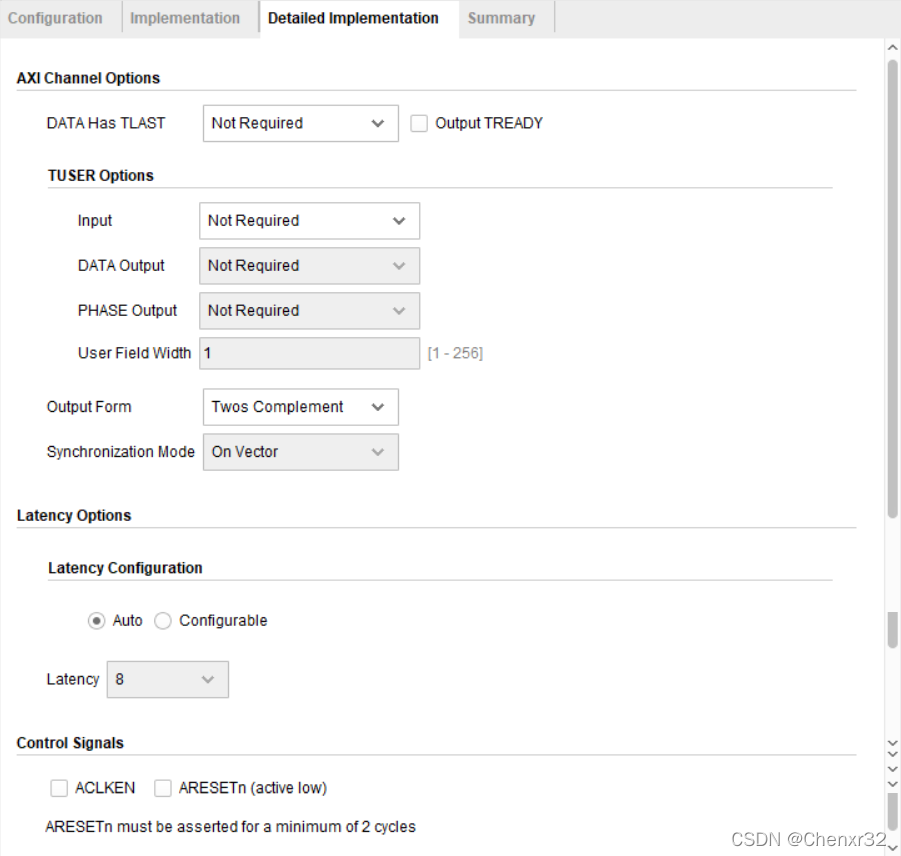The height and width of the screenshot is (856, 901).
Task: Click the AXI Channel Options heading
Action: (88, 78)
